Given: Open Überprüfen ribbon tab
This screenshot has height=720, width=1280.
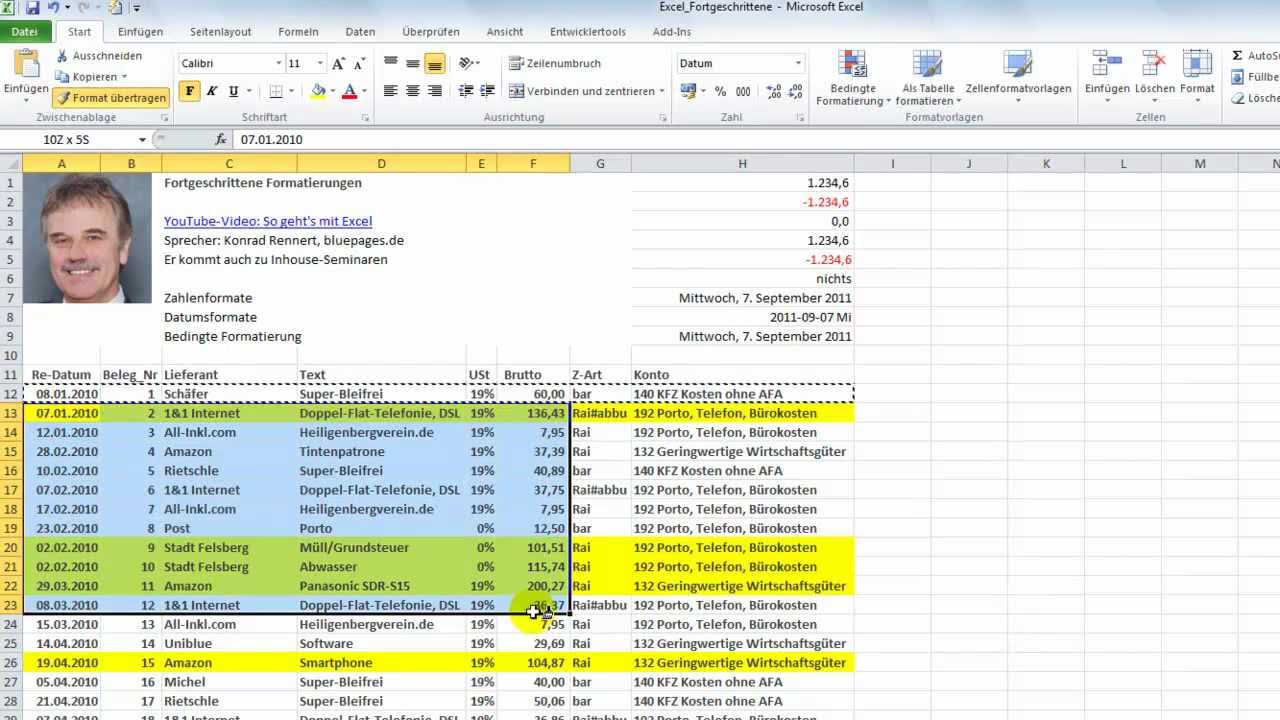Looking at the screenshot, I should (x=431, y=32).
